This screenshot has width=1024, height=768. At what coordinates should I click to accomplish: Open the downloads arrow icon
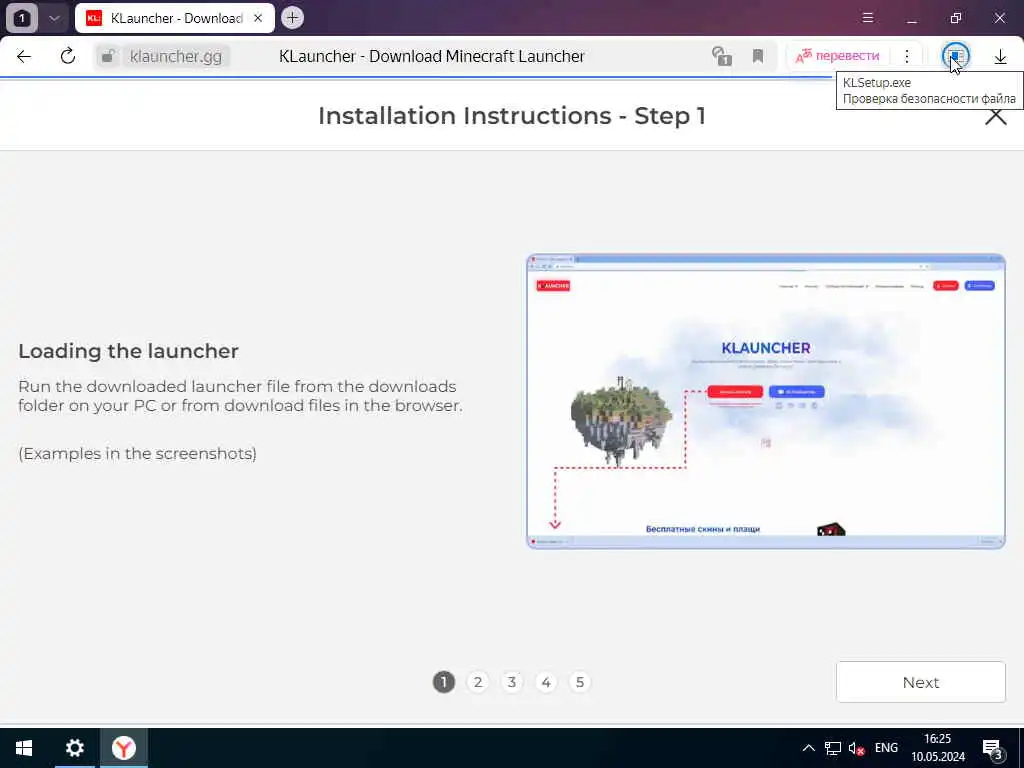tap(1000, 57)
